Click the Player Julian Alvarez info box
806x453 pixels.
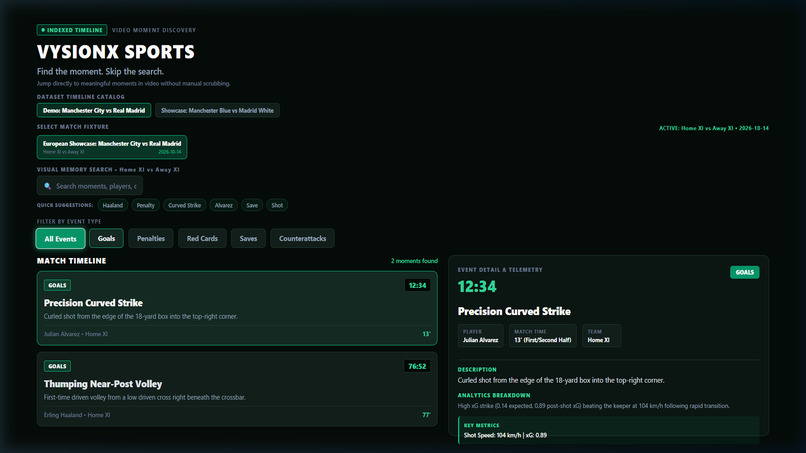click(480, 336)
